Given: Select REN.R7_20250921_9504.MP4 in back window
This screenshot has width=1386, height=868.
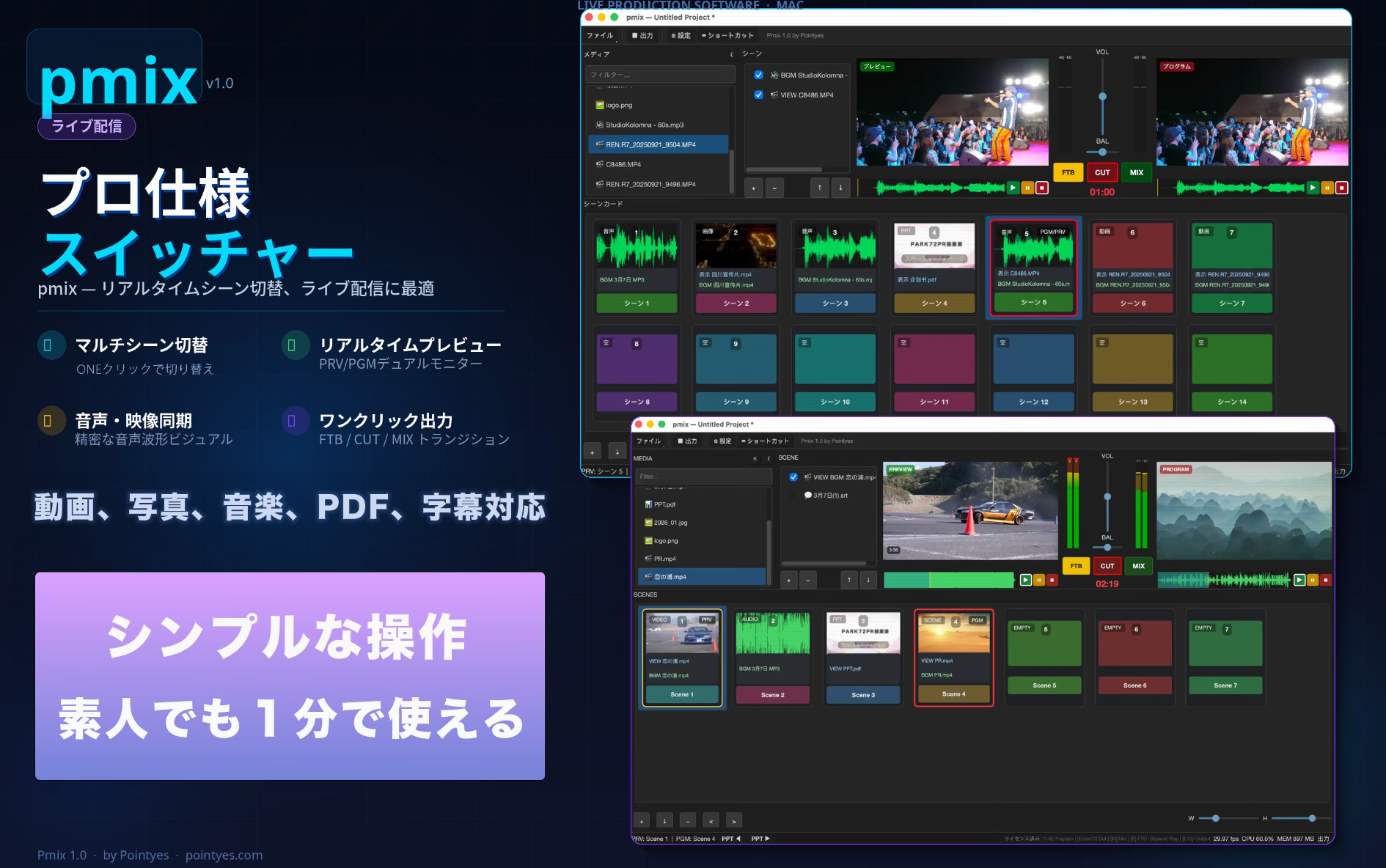Looking at the screenshot, I should pos(659,144).
